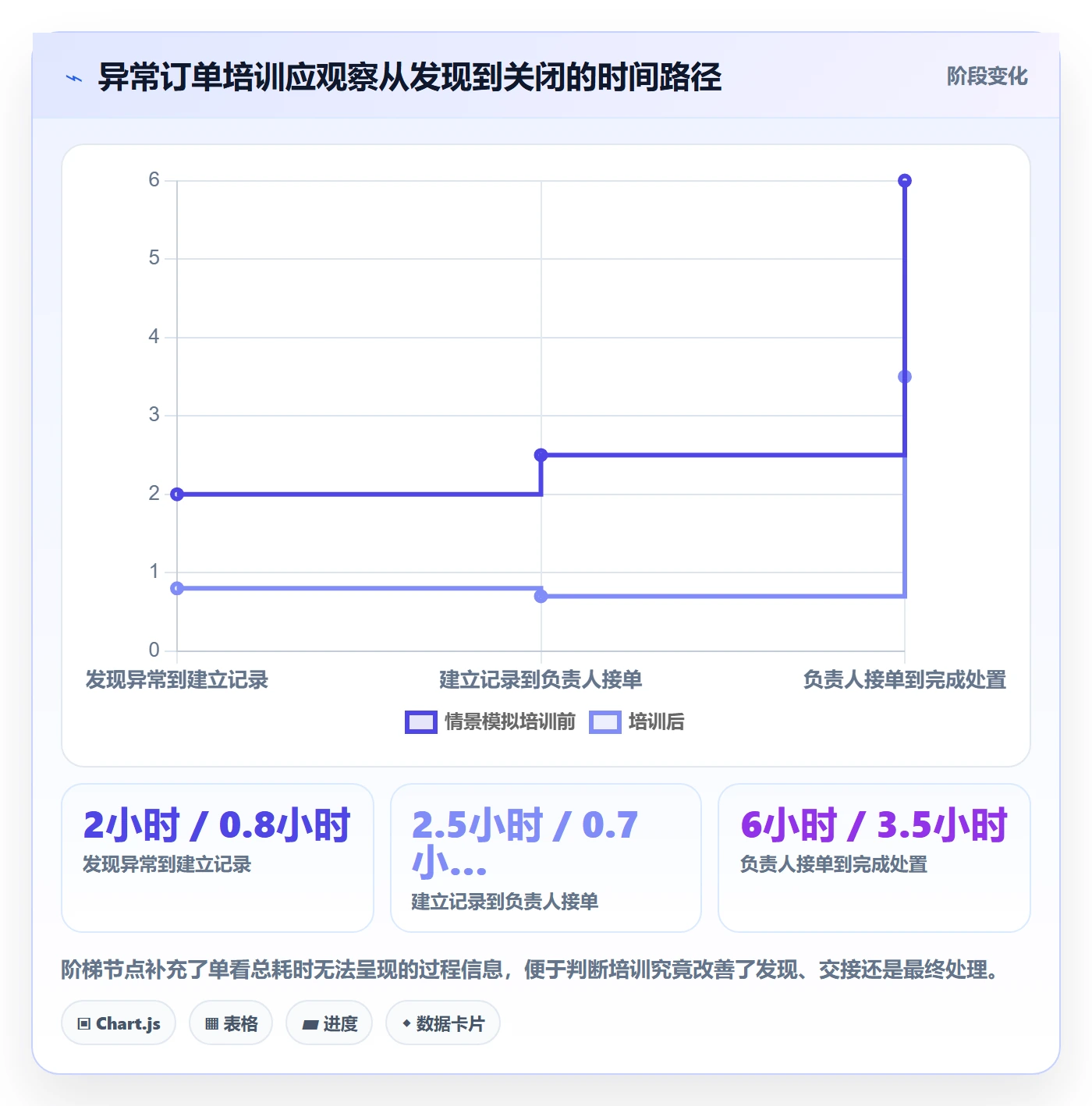Click the 发现异常到建立记录 x-axis label
1092x1106 pixels.
(177, 680)
